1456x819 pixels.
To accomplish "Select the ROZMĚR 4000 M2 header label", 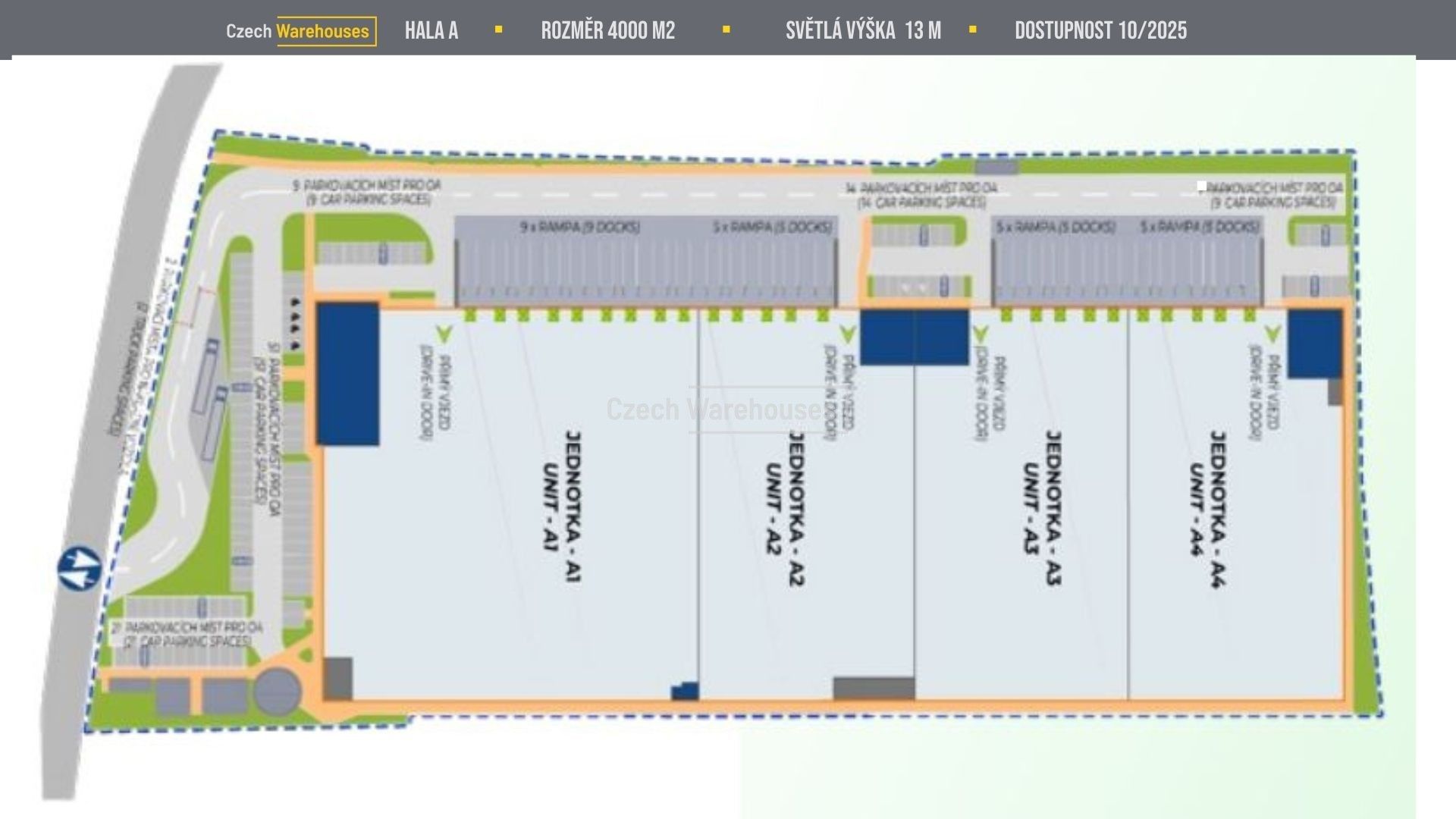I will pyautogui.click(x=607, y=31).
